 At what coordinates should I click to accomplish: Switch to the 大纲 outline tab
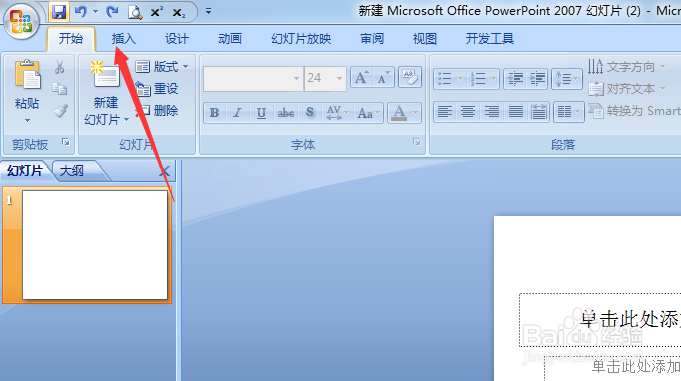(72, 171)
